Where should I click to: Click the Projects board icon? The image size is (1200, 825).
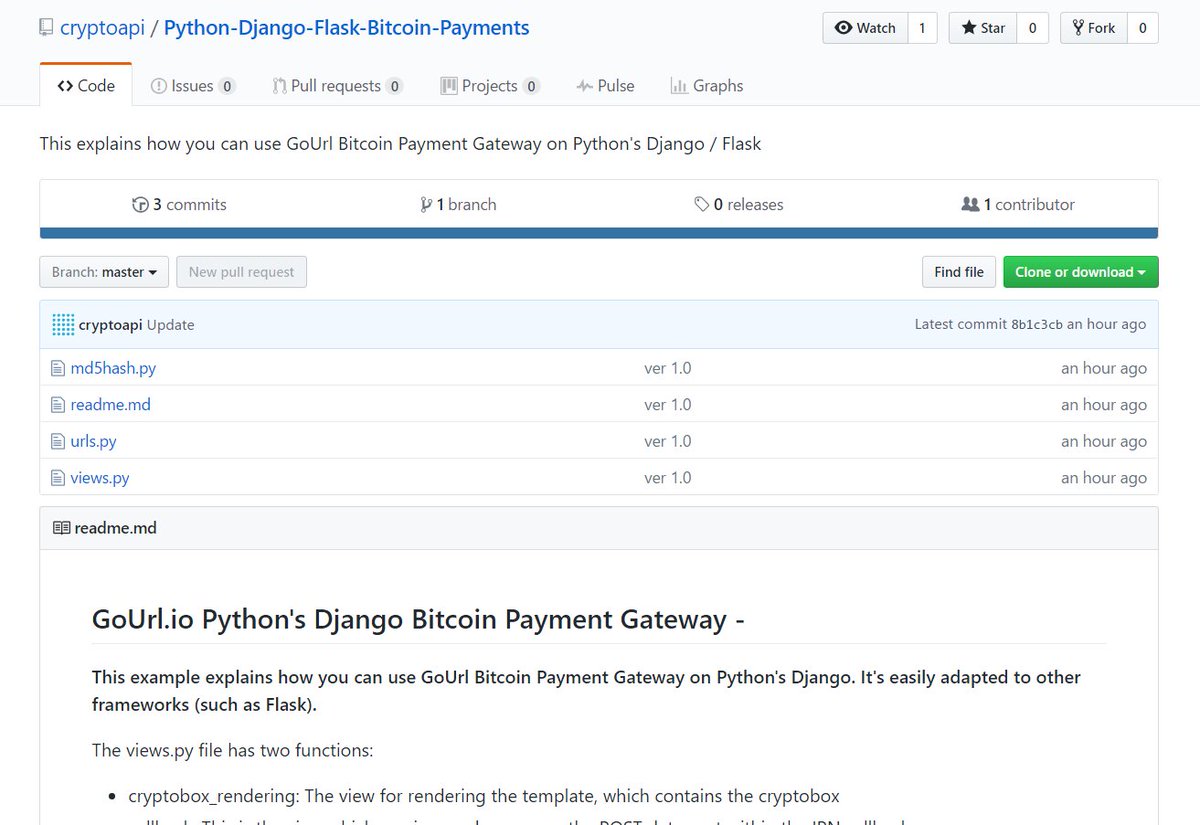pos(449,86)
